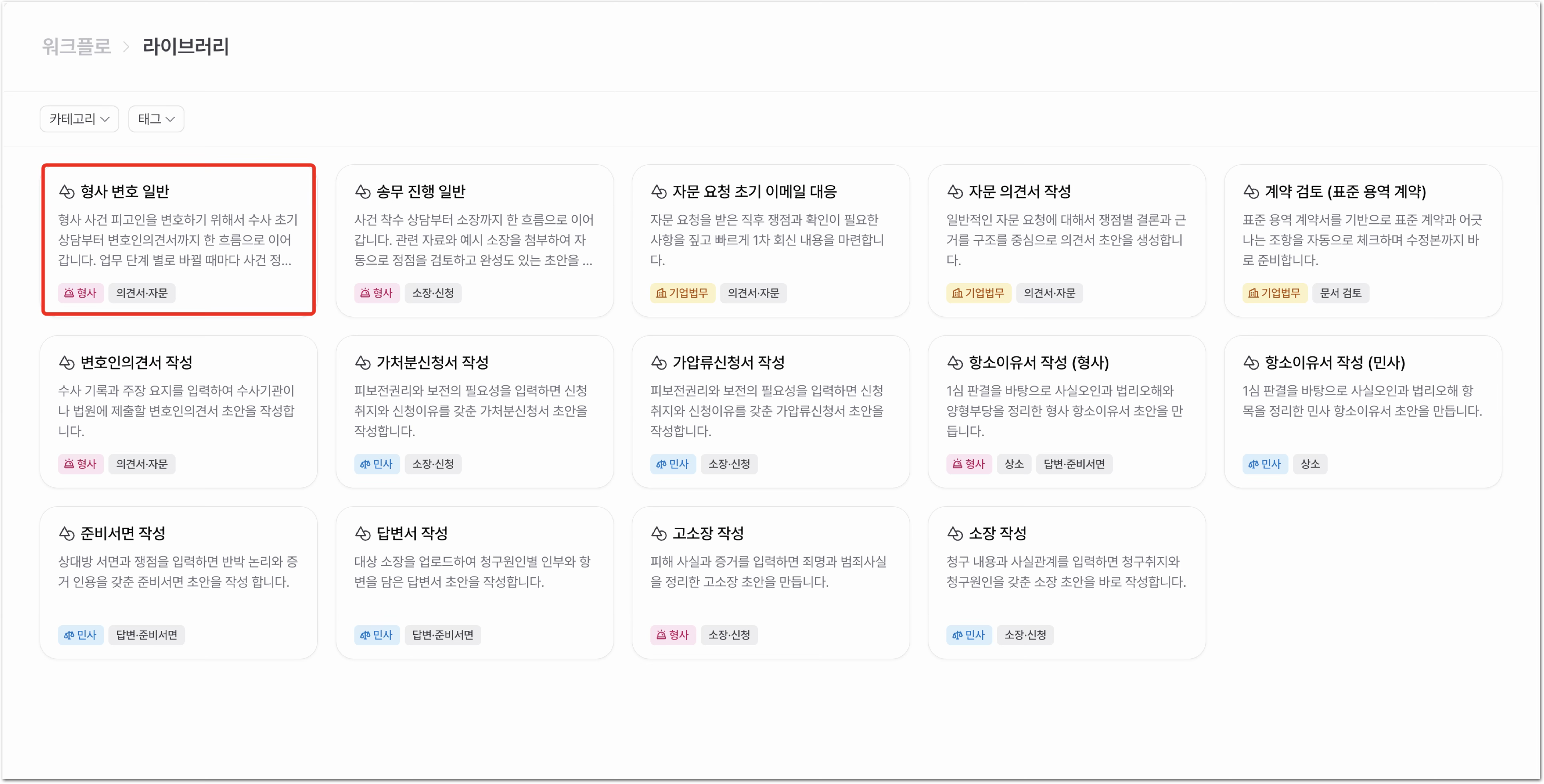Open the 카테고리 filter dropdown
The image size is (1544, 784).
point(79,119)
